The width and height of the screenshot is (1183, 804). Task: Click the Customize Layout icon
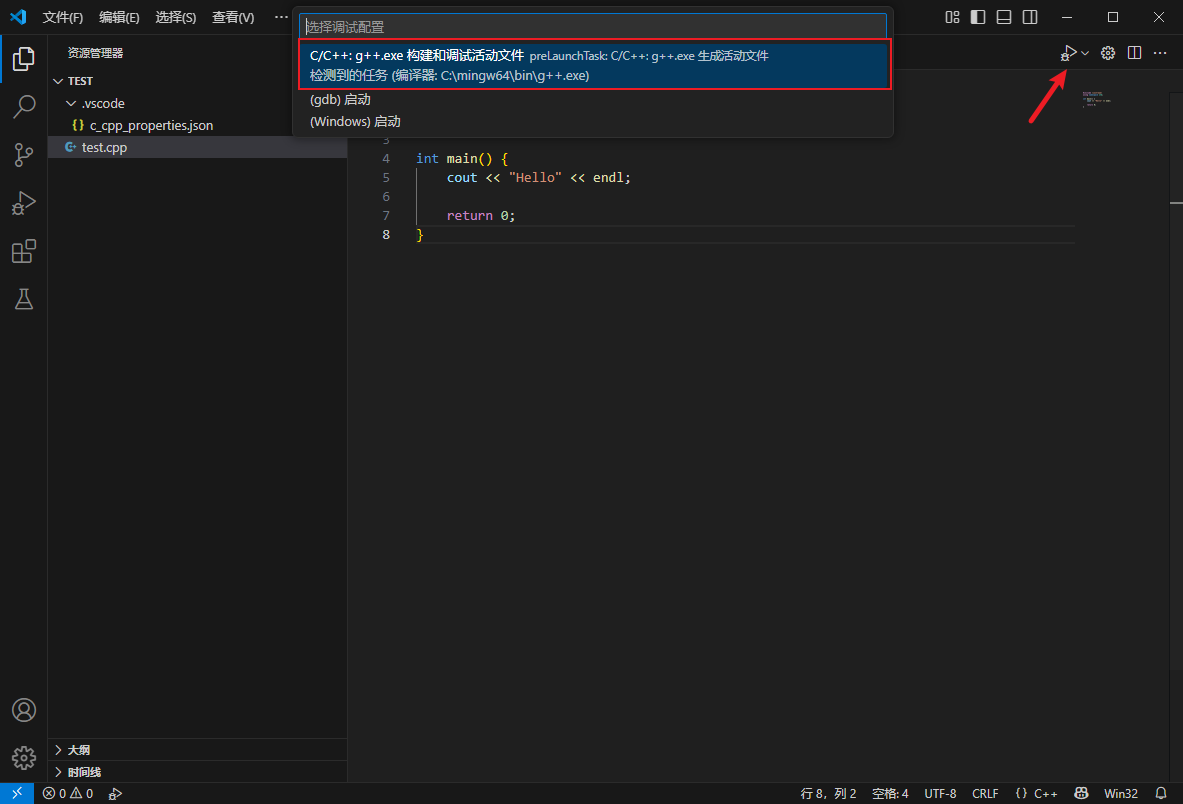pyautogui.click(x=952, y=17)
